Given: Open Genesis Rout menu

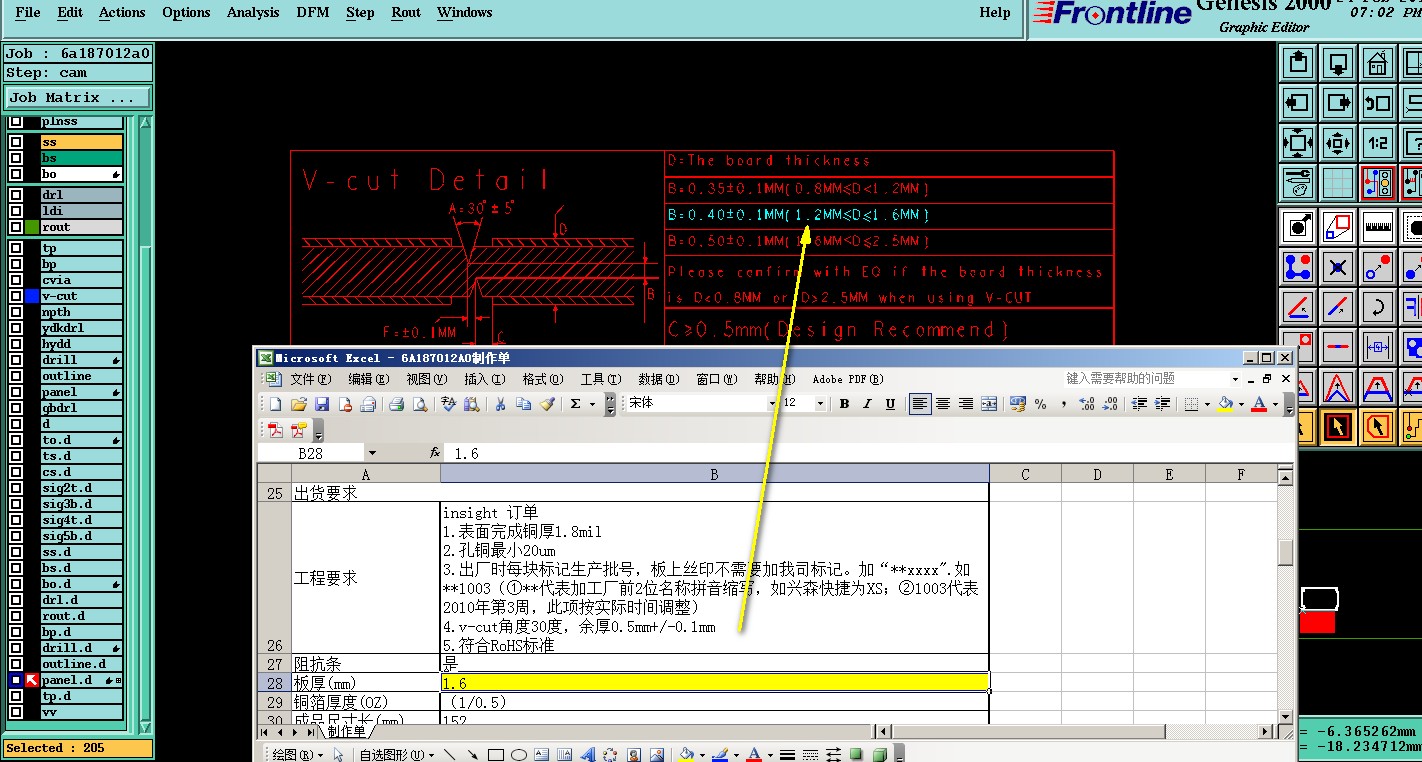Looking at the screenshot, I should tap(406, 13).
